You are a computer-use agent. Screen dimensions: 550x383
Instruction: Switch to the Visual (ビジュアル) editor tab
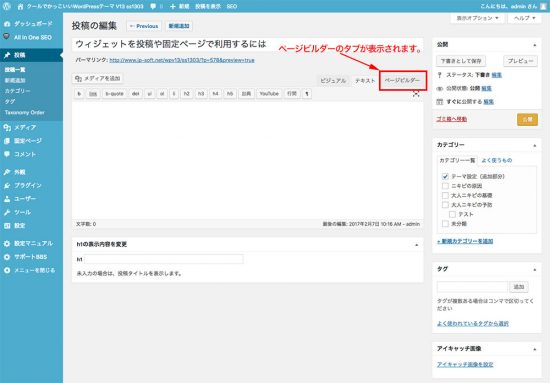click(x=333, y=81)
